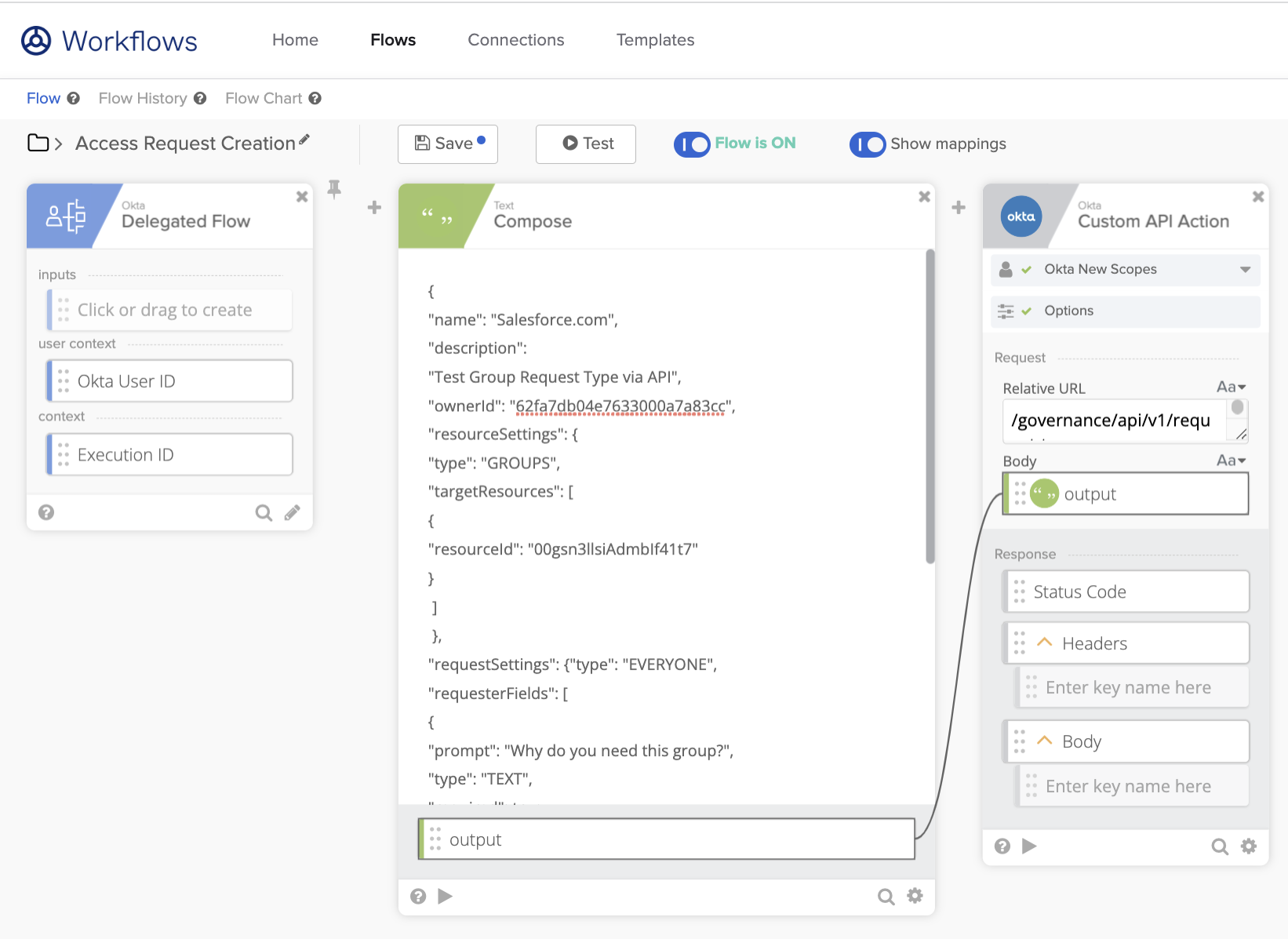Run the Compose card with the play icon
Viewport: 1288px width, 939px height.
pyautogui.click(x=445, y=895)
